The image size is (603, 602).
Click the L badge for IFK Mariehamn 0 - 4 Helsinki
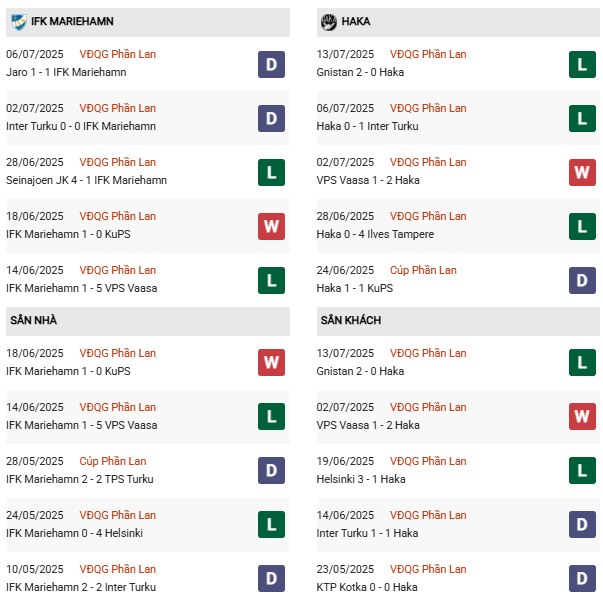(x=270, y=525)
